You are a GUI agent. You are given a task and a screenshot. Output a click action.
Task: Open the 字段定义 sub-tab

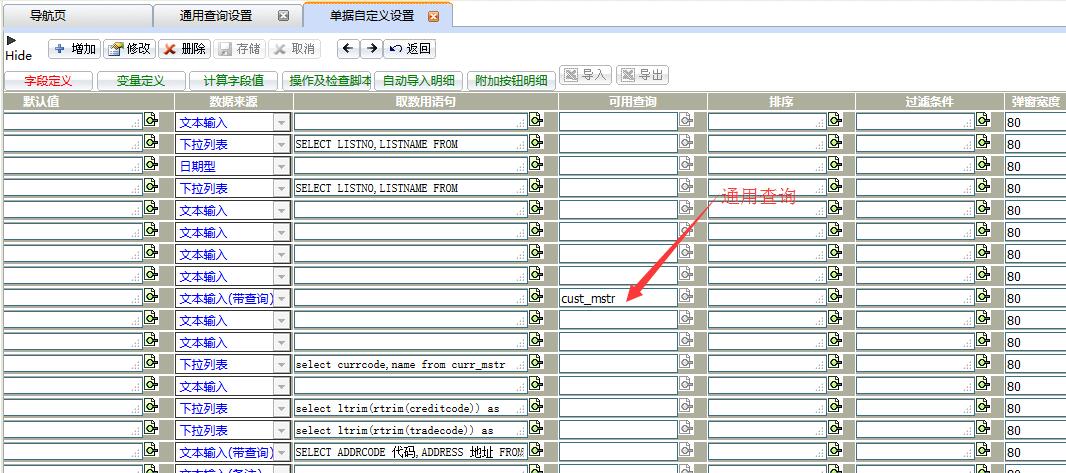[48, 81]
